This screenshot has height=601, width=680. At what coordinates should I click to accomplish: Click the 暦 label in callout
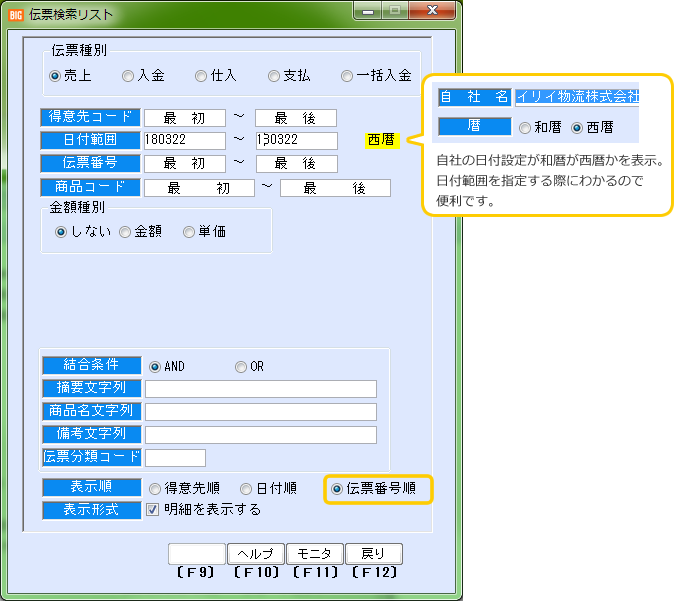coord(474,127)
